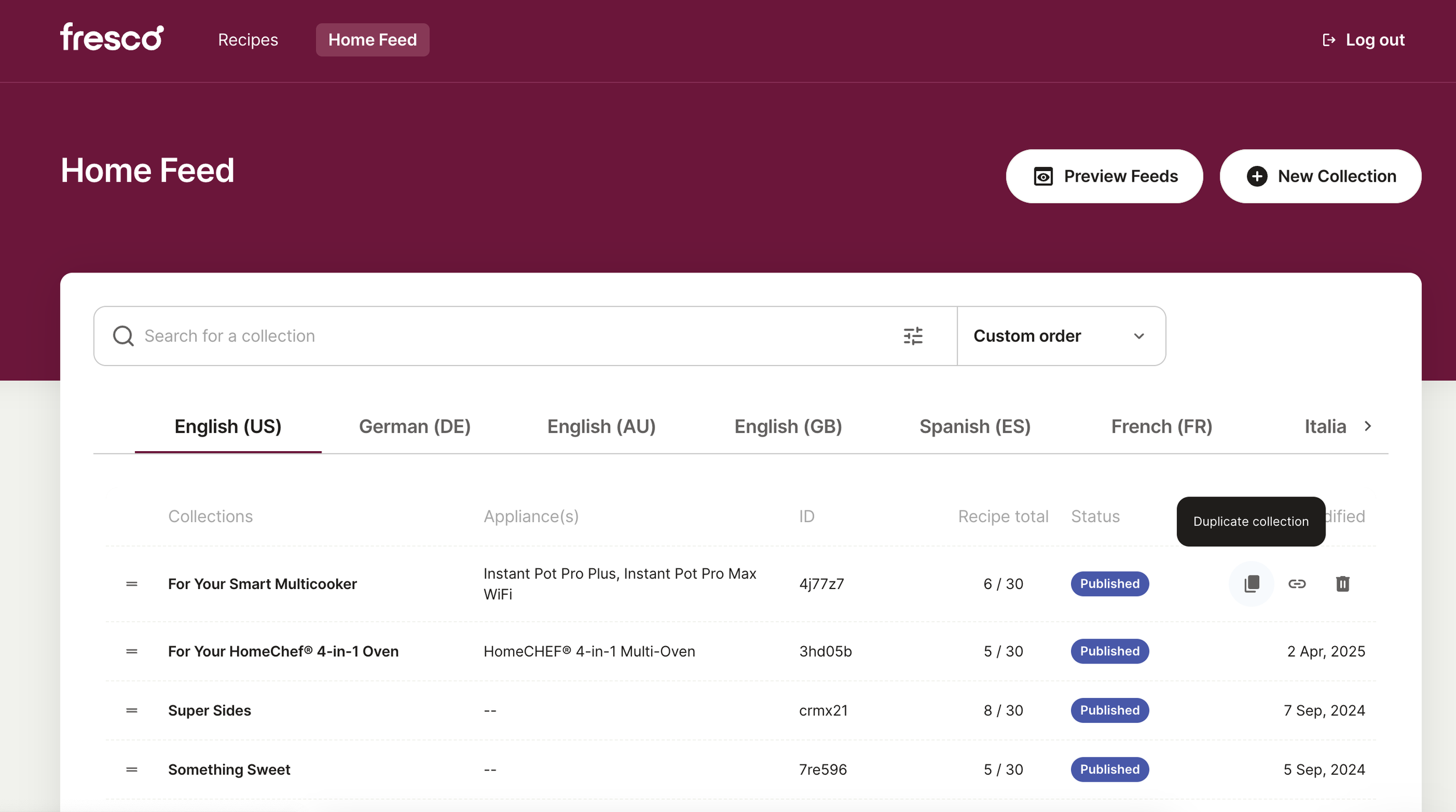Click the Preview Feeds button
Screen dimensions: 1456x812
1104,176
